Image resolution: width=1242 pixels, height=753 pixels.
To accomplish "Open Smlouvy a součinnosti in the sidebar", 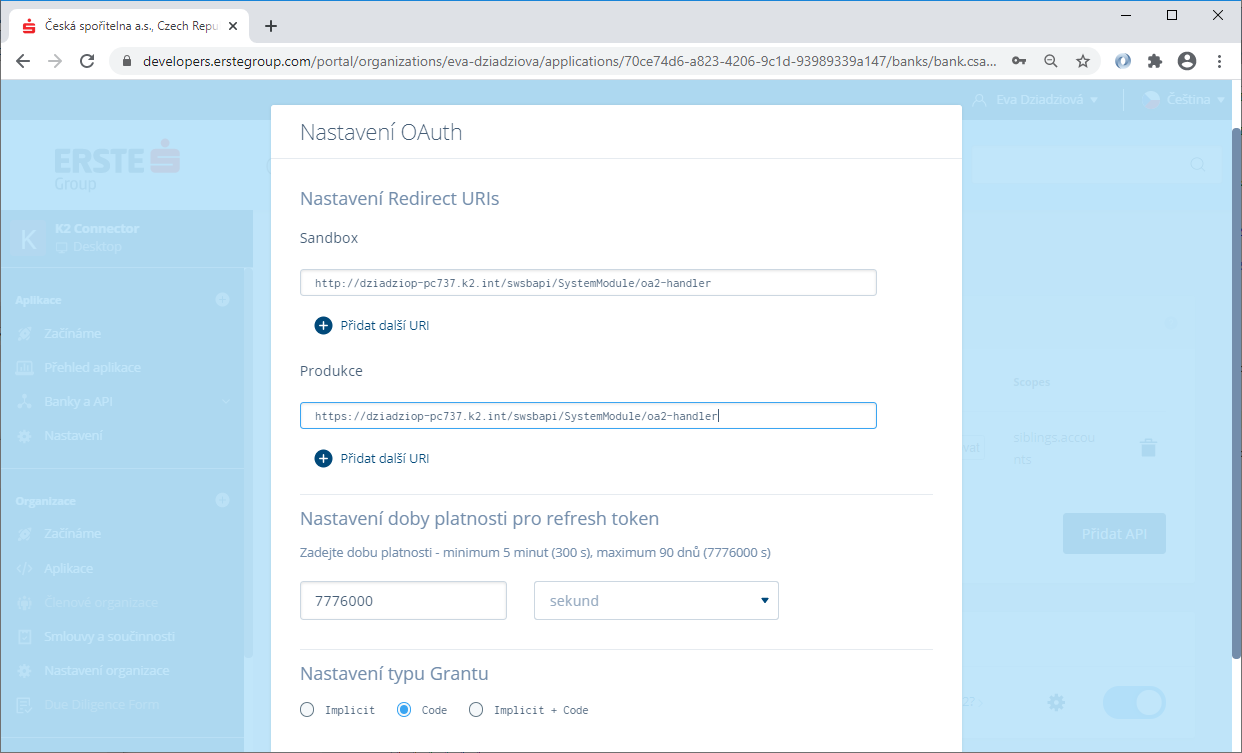I will (x=109, y=636).
